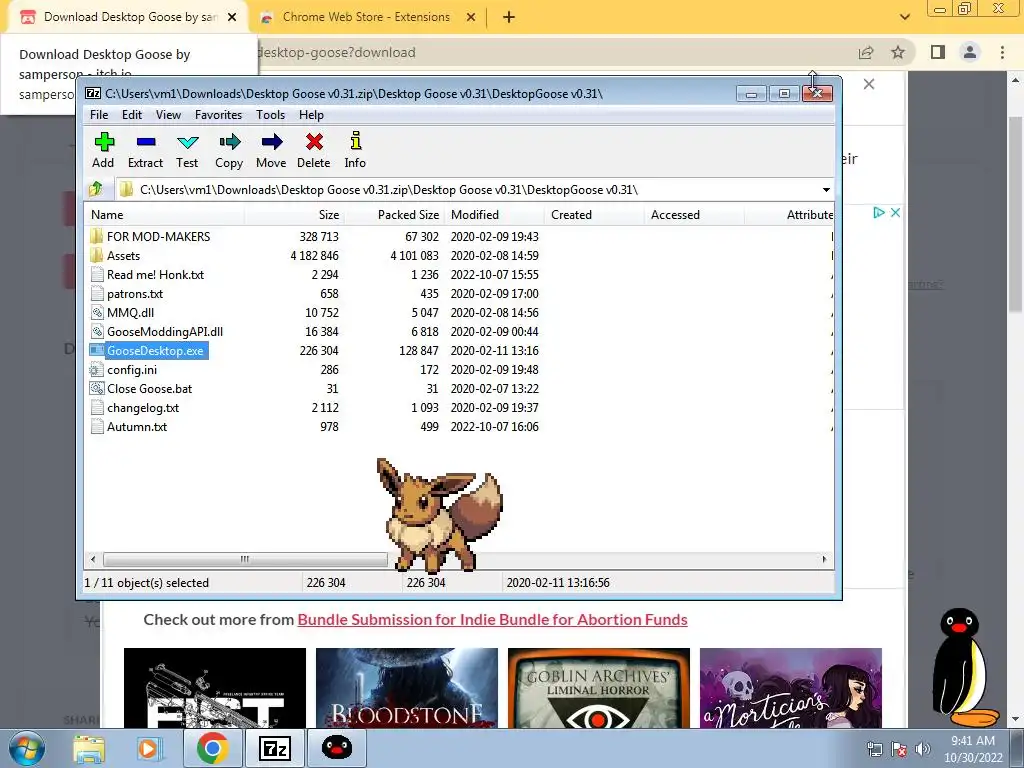Select the GooseDesktop.exe application icon
The width and height of the screenshot is (1024, 768).
97,351
